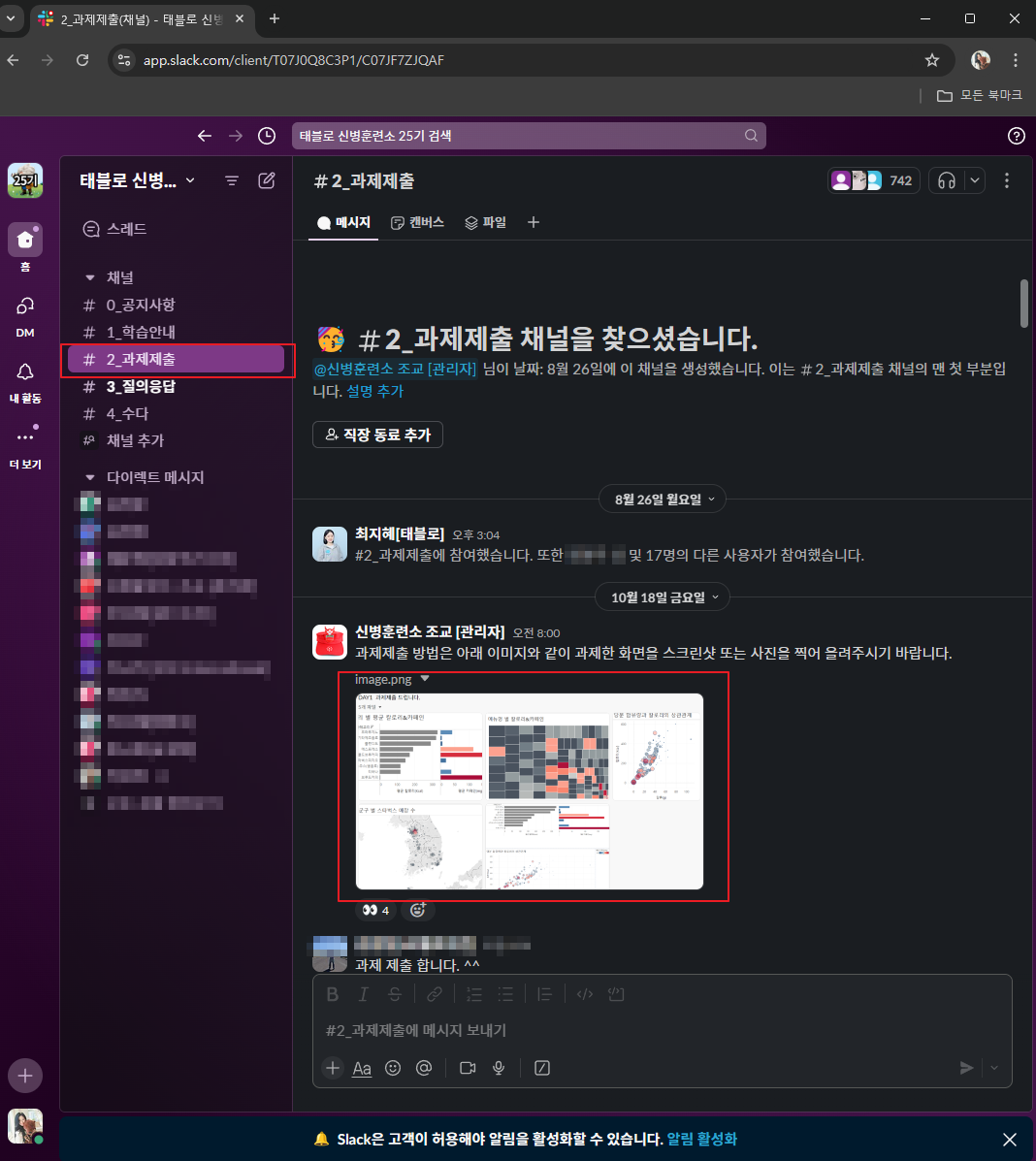Start a huddle with the headphones icon

point(947,180)
